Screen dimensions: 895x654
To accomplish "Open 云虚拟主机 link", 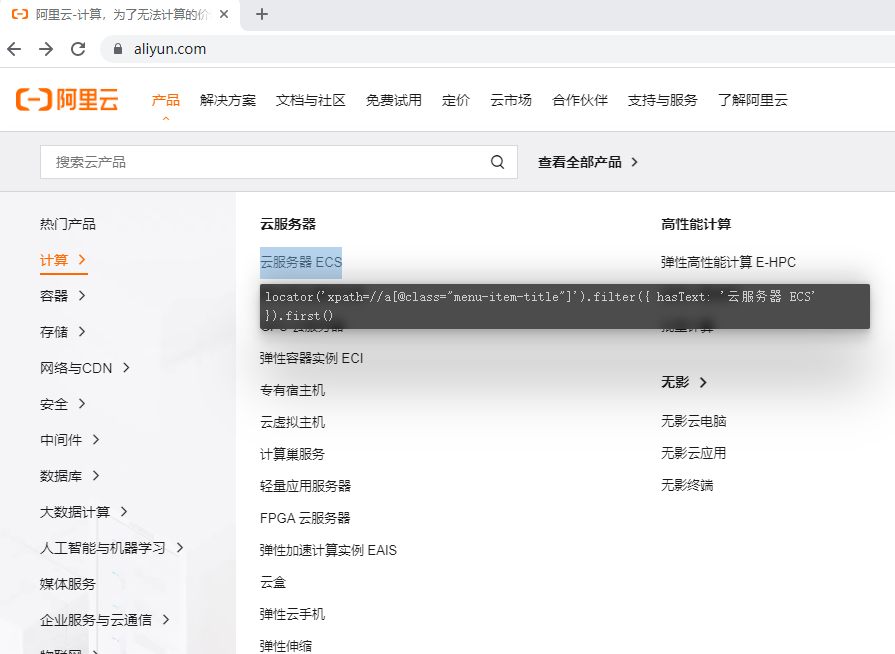I will tap(292, 422).
